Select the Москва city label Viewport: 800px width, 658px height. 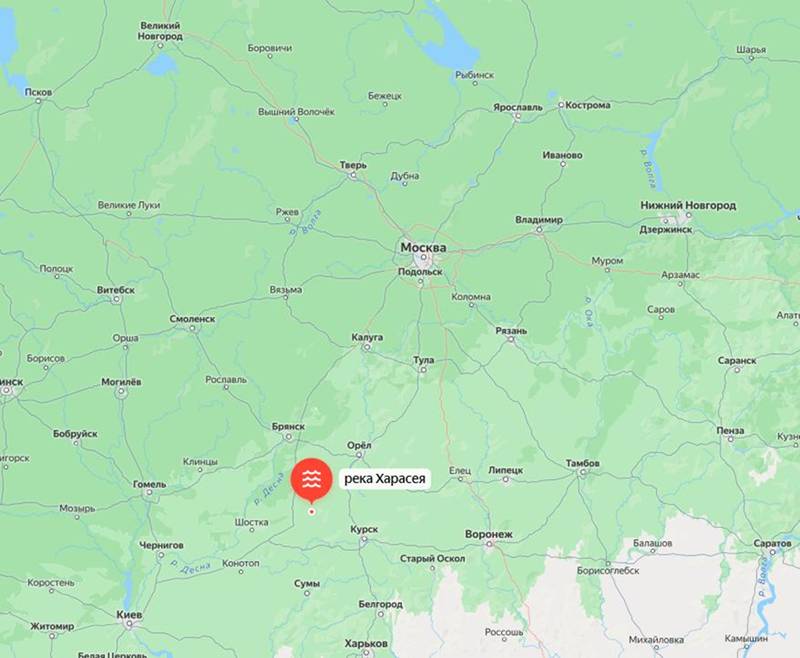click(x=423, y=247)
